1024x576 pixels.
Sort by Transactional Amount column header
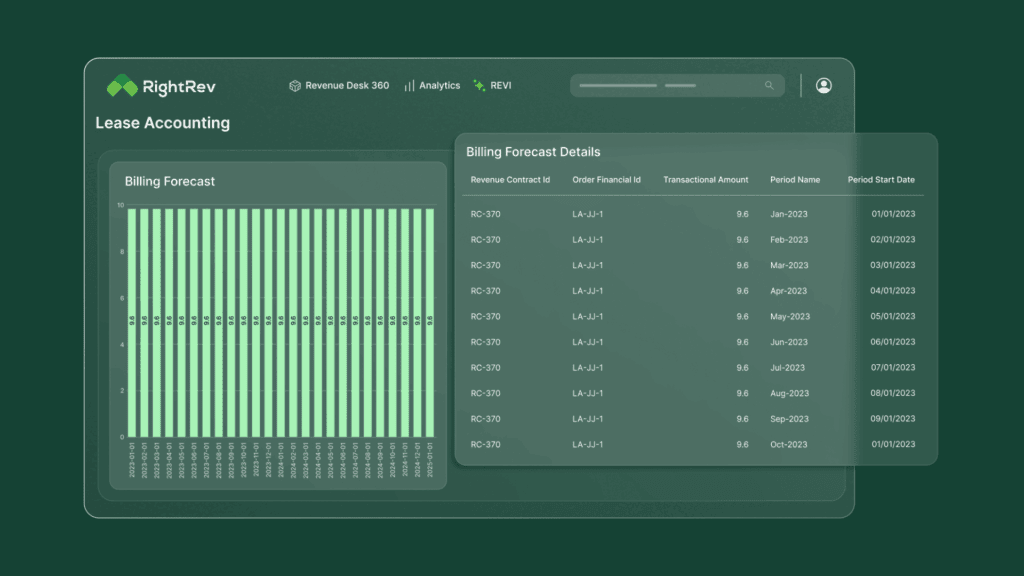point(705,180)
